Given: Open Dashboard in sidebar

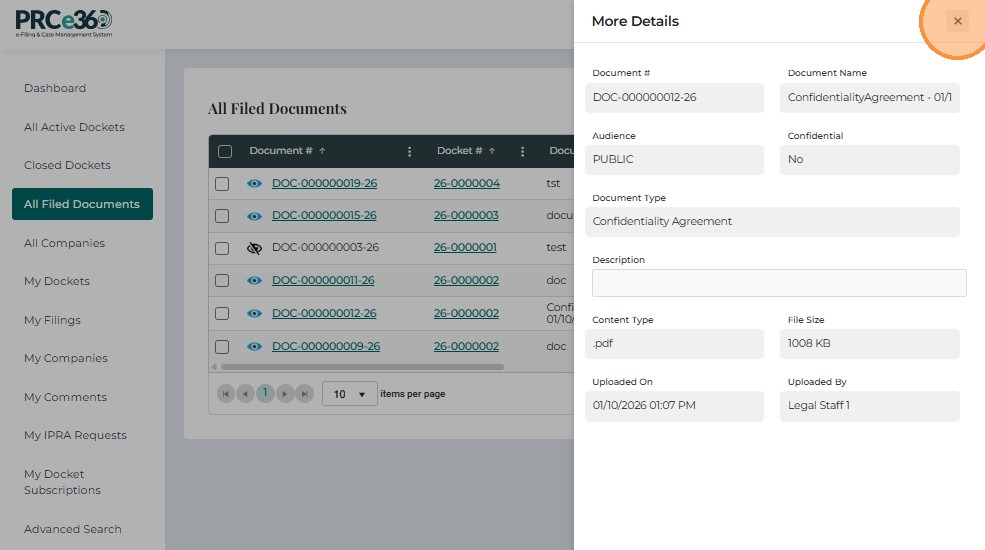Looking at the screenshot, I should [x=55, y=89].
